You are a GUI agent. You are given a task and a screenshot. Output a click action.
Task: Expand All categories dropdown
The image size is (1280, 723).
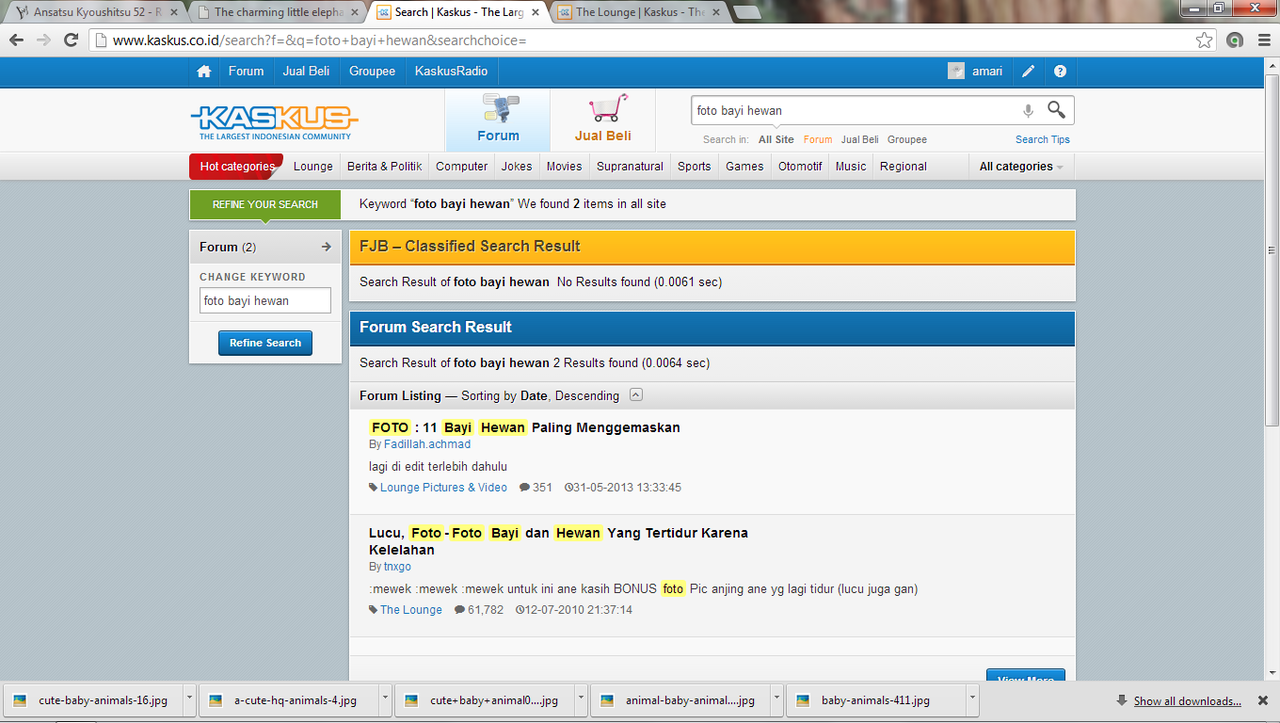[x=1021, y=166]
